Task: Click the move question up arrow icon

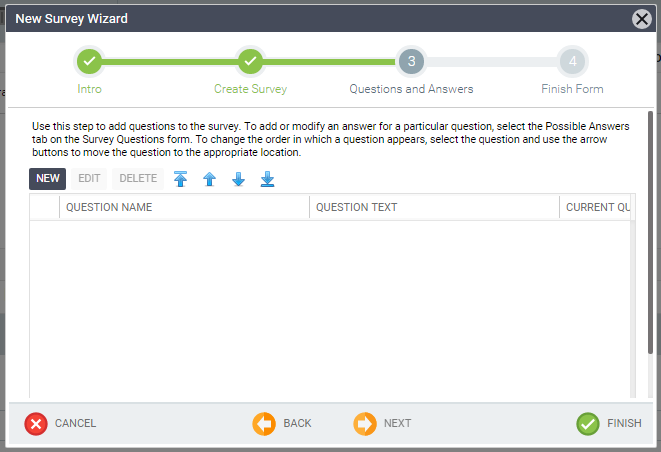Action: [x=209, y=179]
